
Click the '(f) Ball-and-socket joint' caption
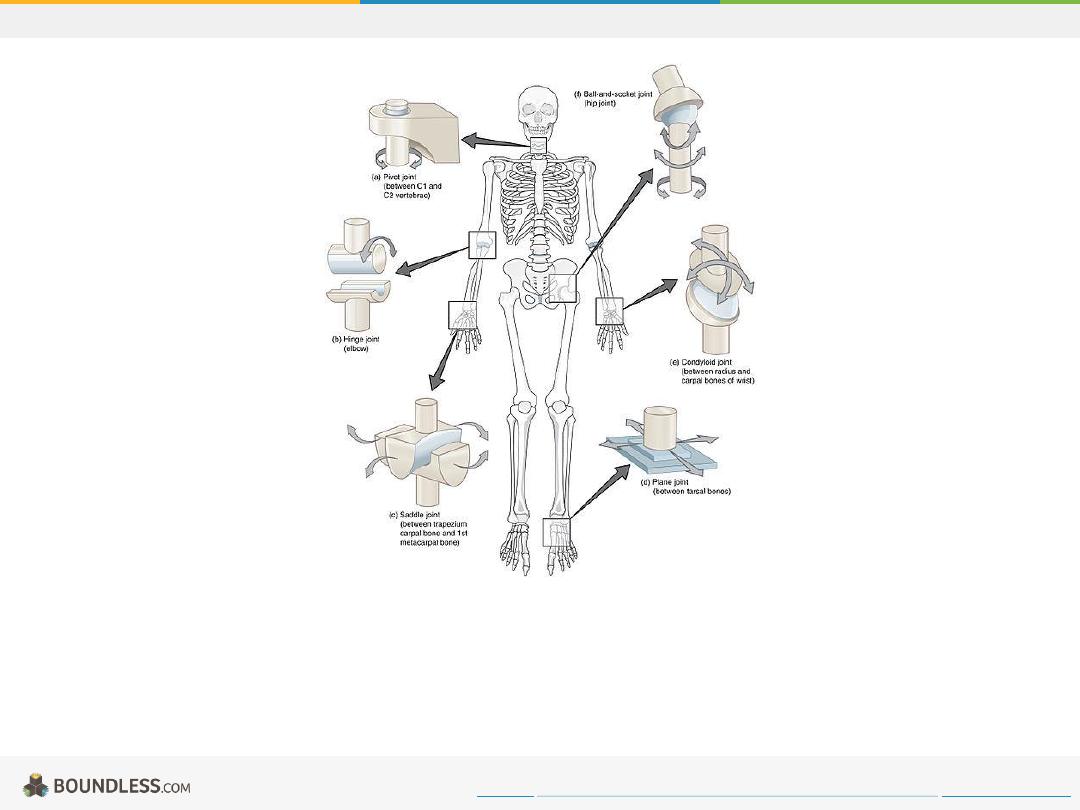coord(613,98)
